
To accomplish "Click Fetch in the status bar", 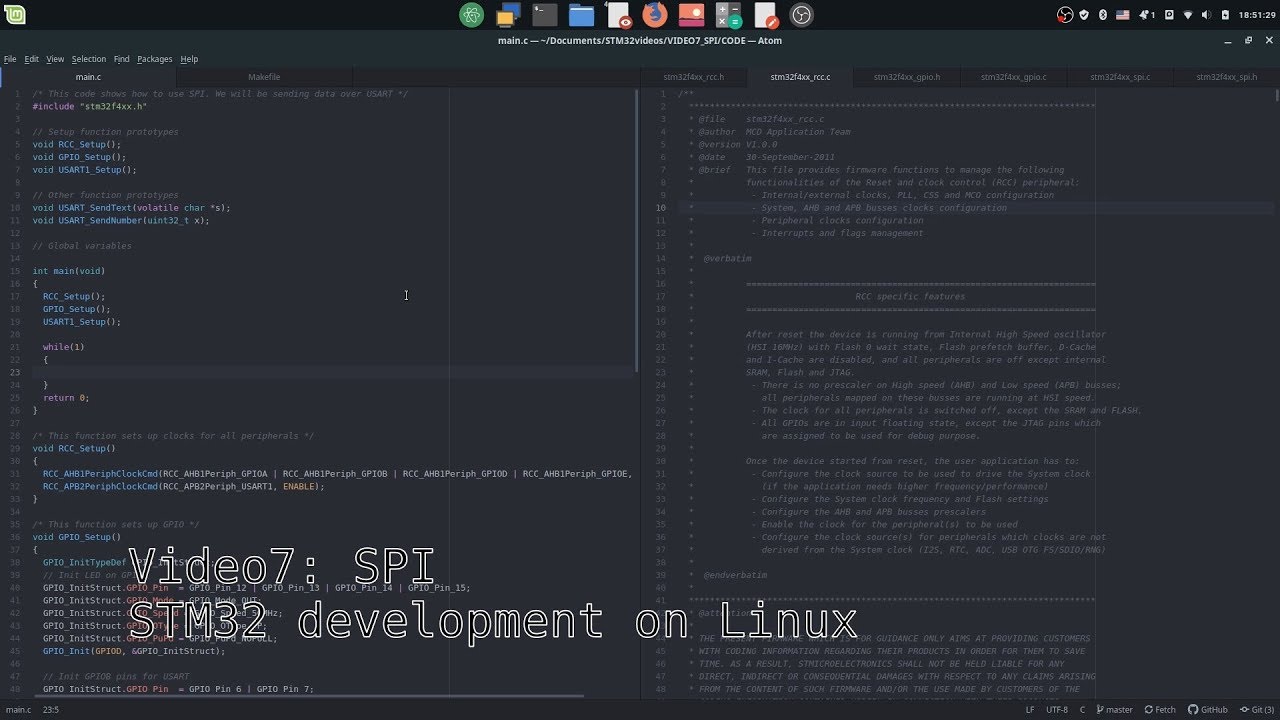I will 1160,710.
